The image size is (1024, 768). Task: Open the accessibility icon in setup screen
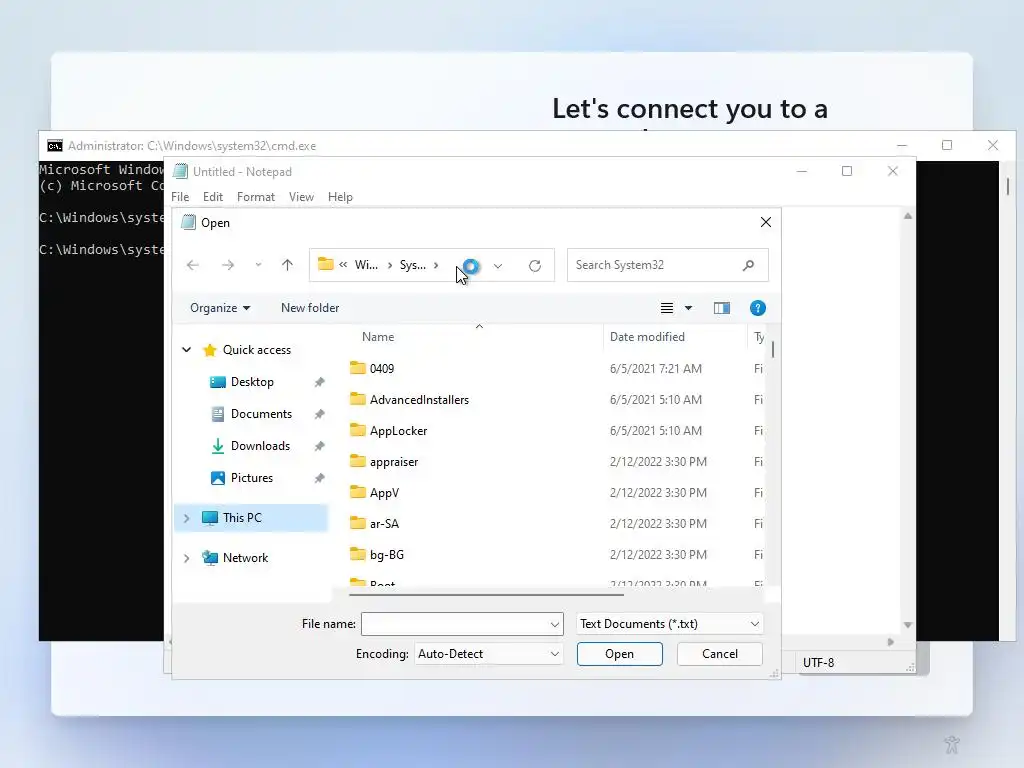pyautogui.click(x=952, y=744)
